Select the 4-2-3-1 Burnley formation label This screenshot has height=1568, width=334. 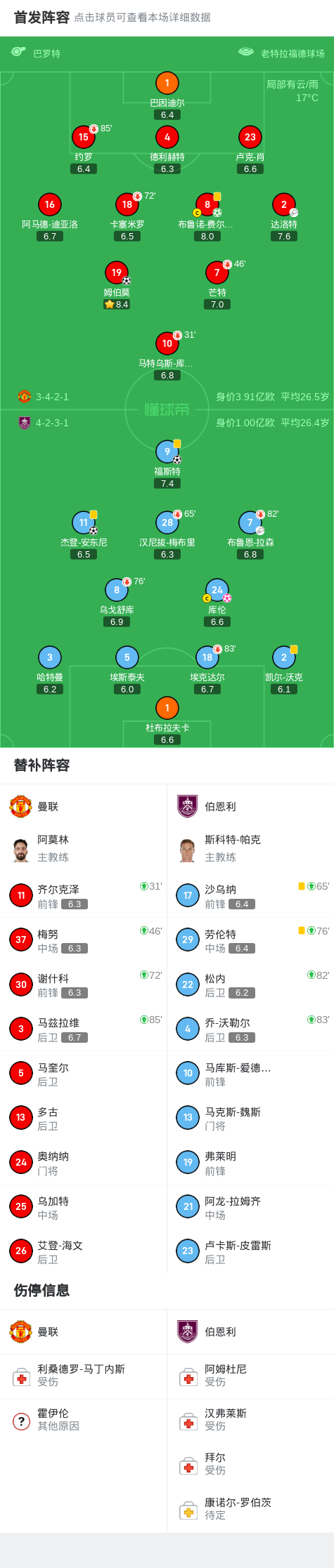pos(52,423)
